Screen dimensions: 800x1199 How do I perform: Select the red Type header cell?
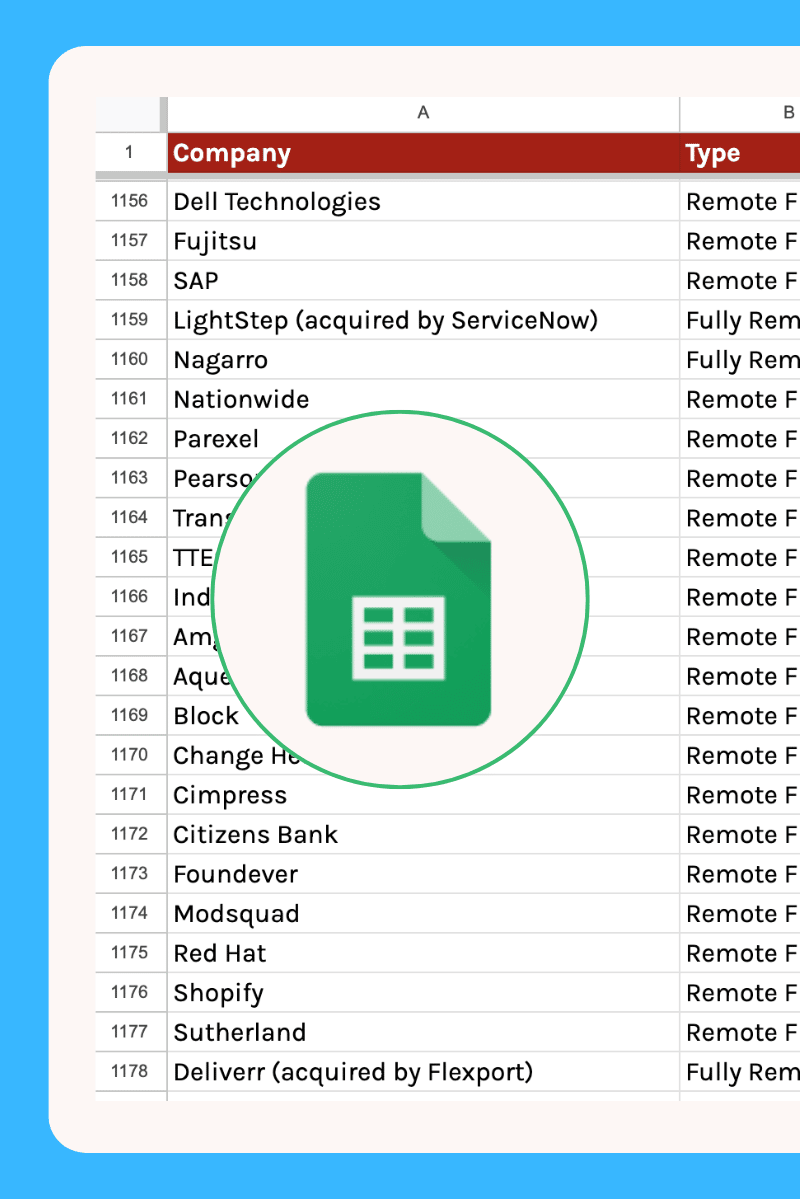(740, 153)
